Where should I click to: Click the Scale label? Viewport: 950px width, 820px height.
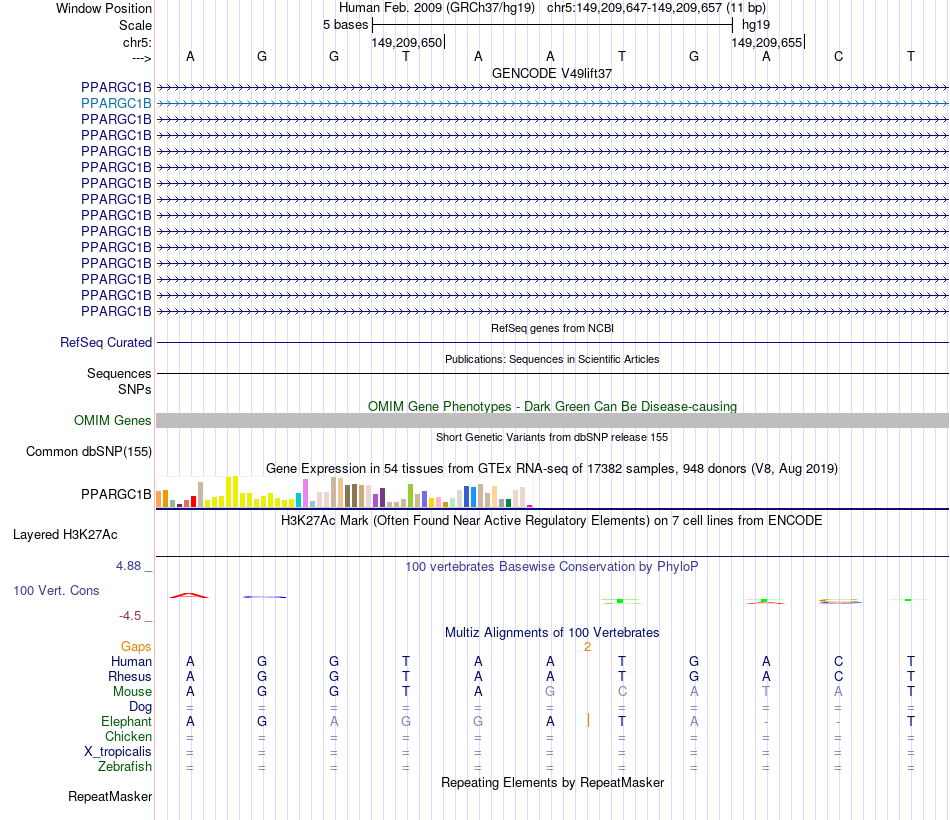135,25
